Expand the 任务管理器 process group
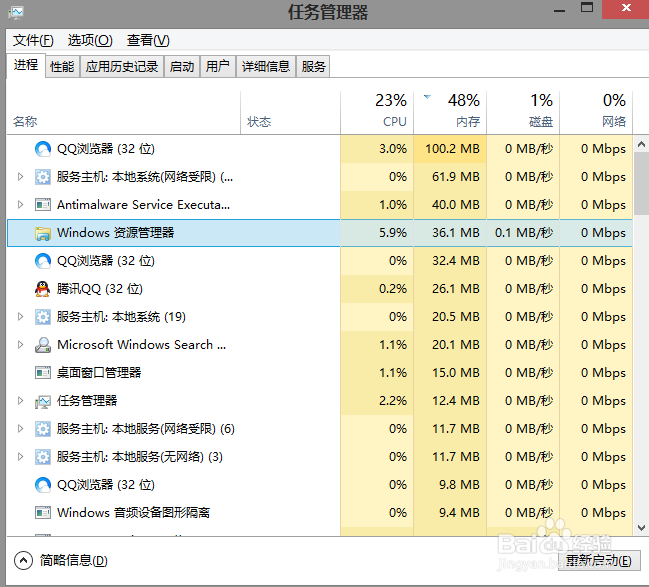The width and height of the screenshot is (649, 587). point(20,401)
